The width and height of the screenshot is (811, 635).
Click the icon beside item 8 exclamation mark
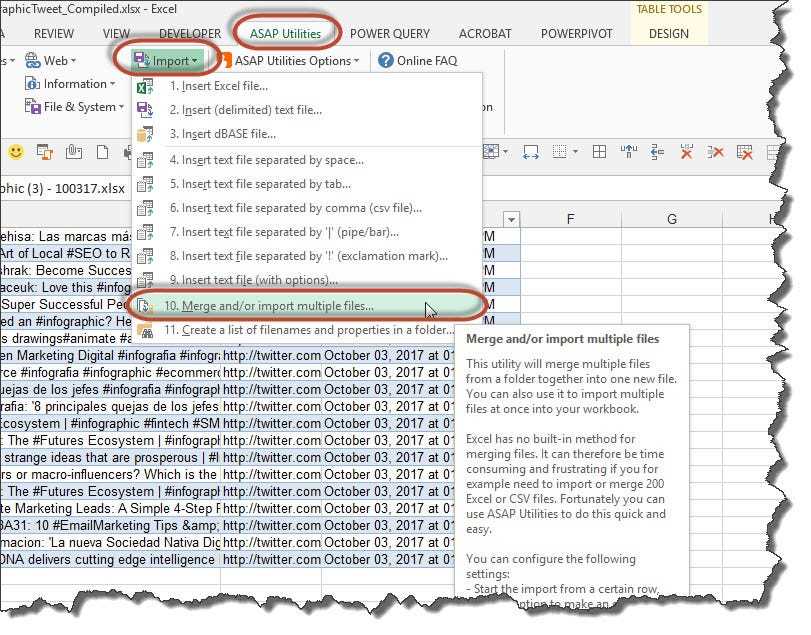pyautogui.click(x=145, y=256)
